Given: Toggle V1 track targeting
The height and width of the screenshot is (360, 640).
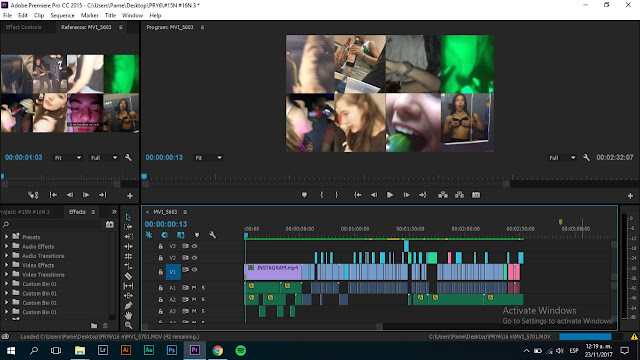Looking at the screenshot, I should pyautogui.click(x=173, y=272).
